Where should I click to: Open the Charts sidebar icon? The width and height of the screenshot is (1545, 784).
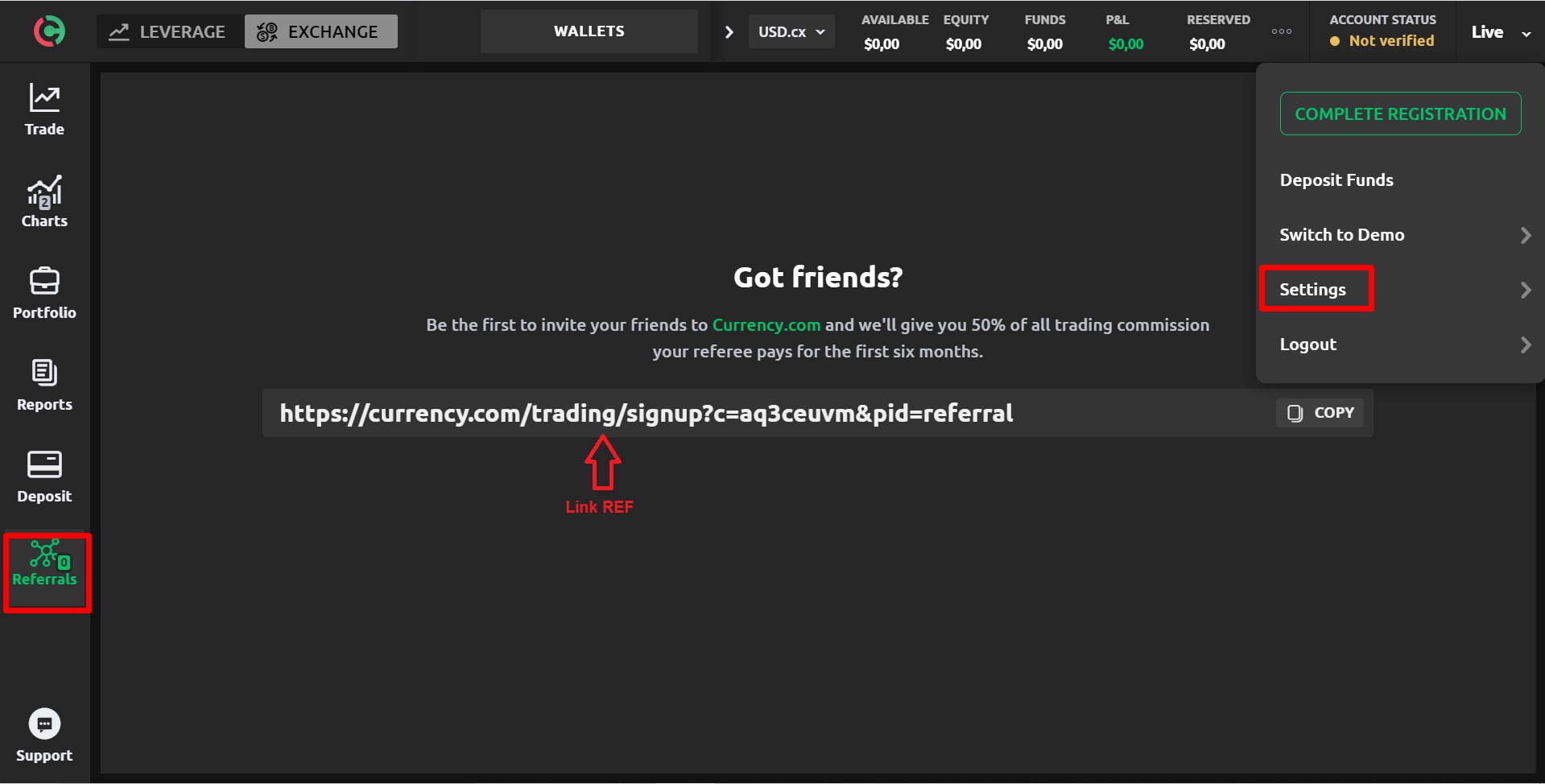pos(44,201)
